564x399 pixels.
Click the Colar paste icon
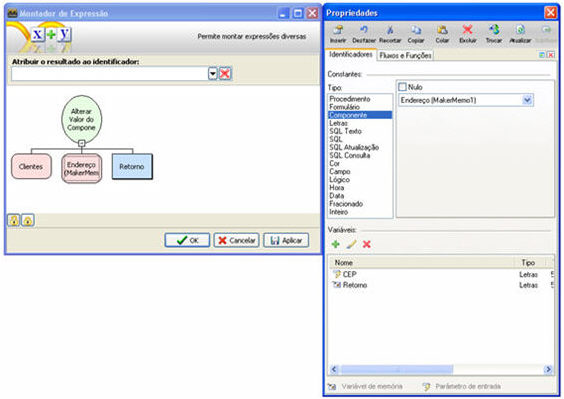click(x=442, y=30)
